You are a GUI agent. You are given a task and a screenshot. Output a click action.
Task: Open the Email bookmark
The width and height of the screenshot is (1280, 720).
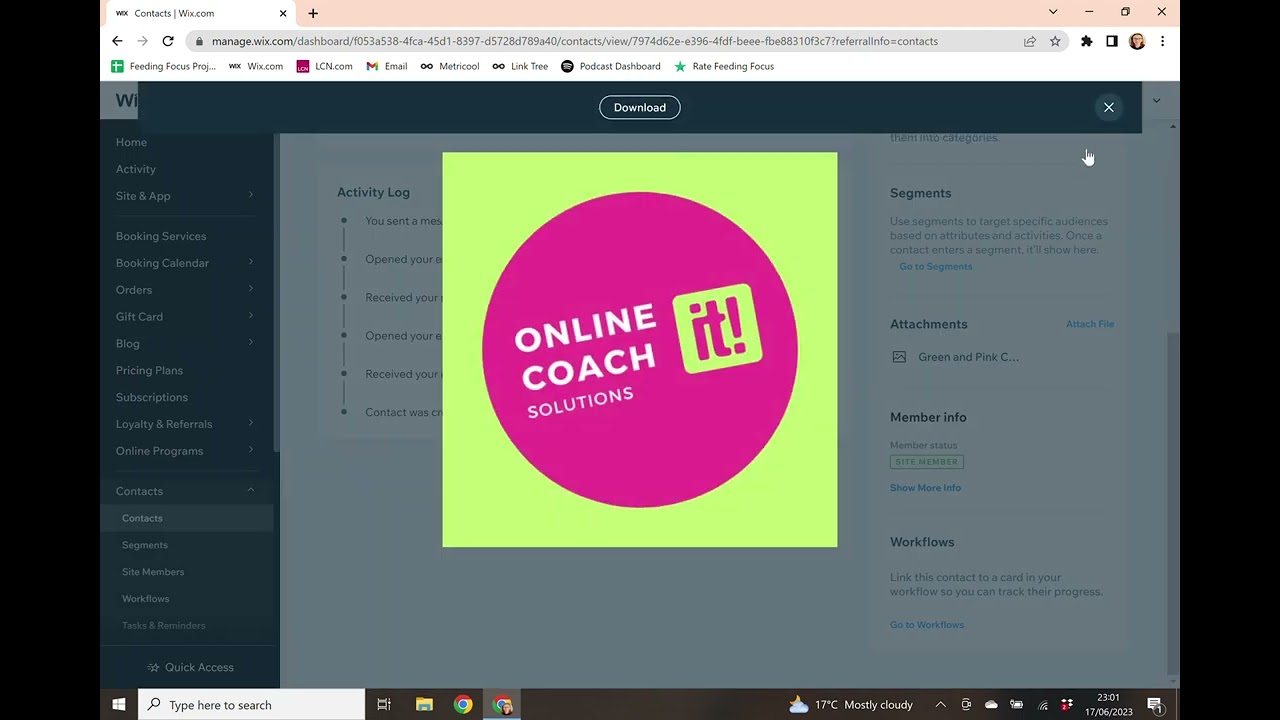coord(386,66)
